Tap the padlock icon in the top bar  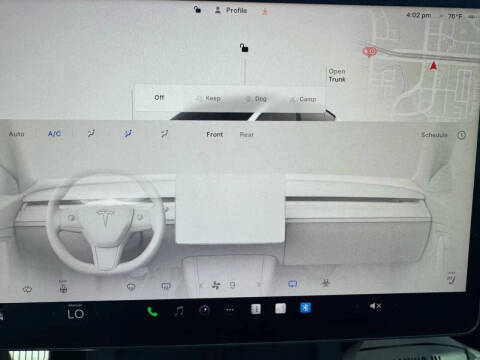197,9
